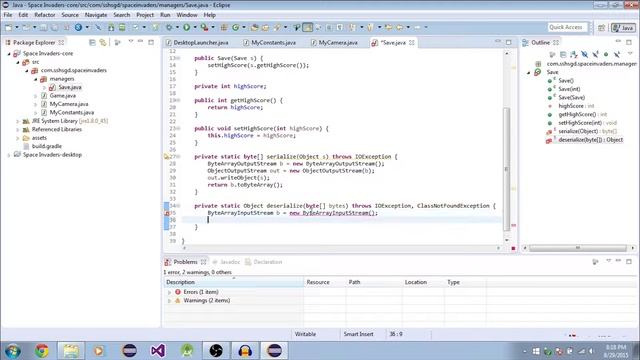Viewport: 640px width, 360px height.
Task: Click the Open Type toolbar icon
Action: coord(254,27)
